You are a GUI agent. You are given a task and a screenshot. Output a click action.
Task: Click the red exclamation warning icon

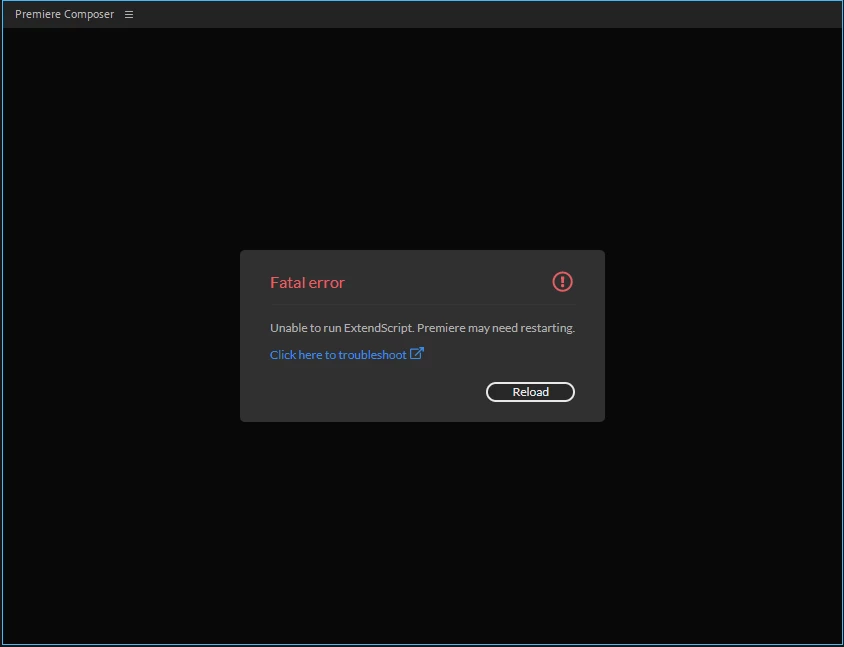[562, 282]
